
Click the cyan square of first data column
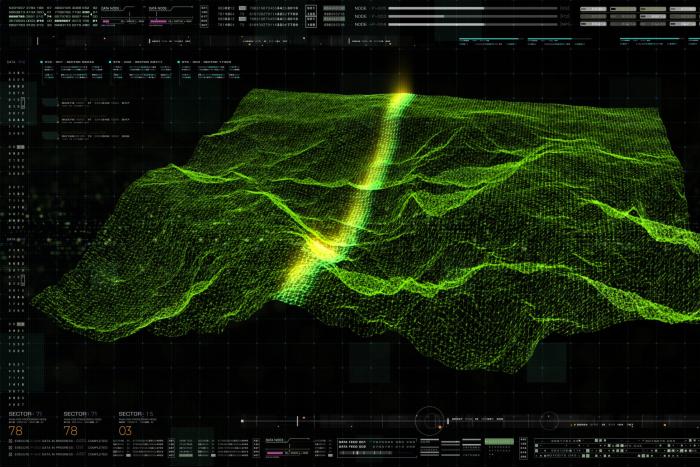coord(44,62)
